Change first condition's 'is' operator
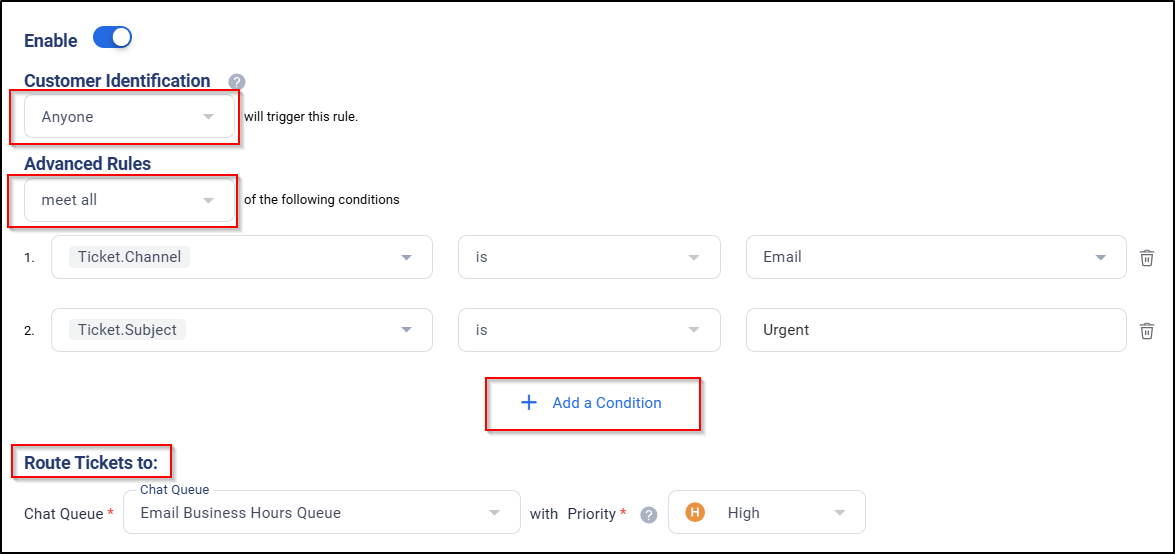 click(x=589, y=257)
